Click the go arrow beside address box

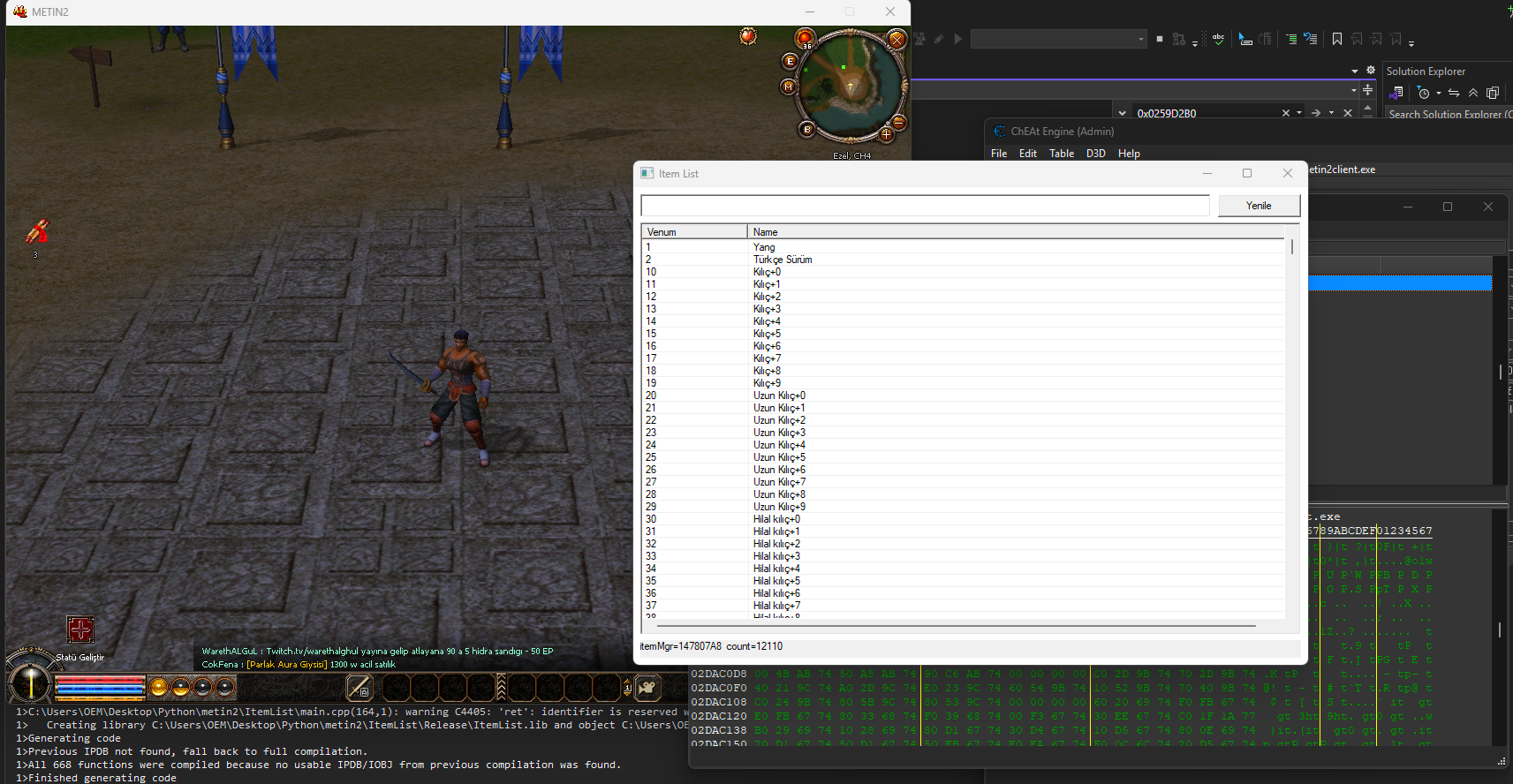click(1316, 113)
